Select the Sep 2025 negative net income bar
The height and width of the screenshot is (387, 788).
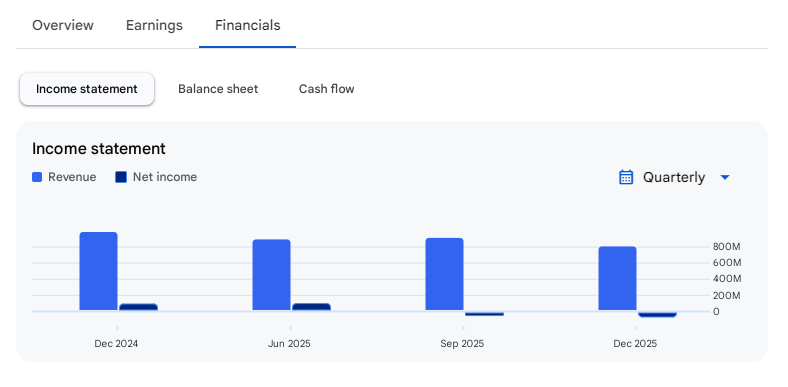click(x=484, y=314)
